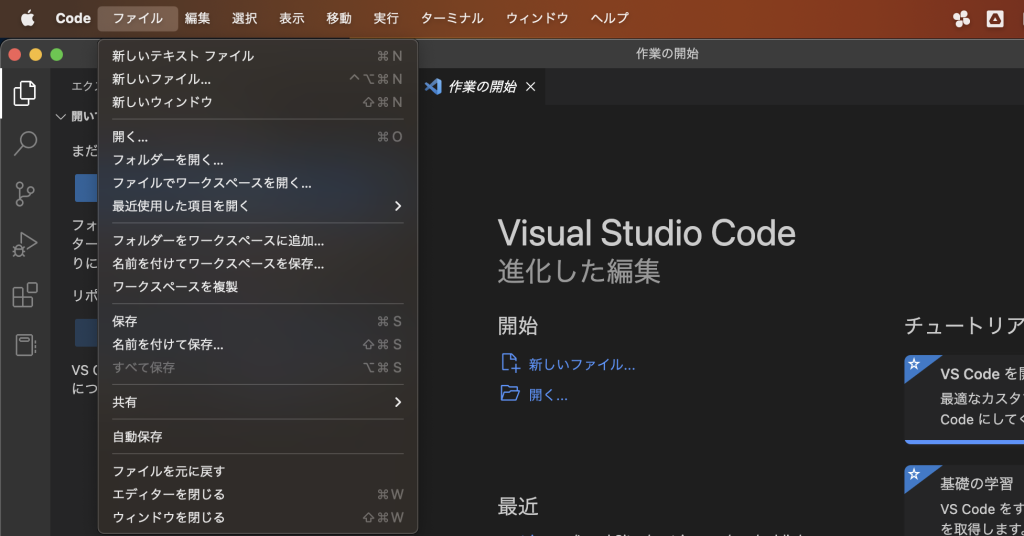Click the Apple menu icon

coord(27,18)
